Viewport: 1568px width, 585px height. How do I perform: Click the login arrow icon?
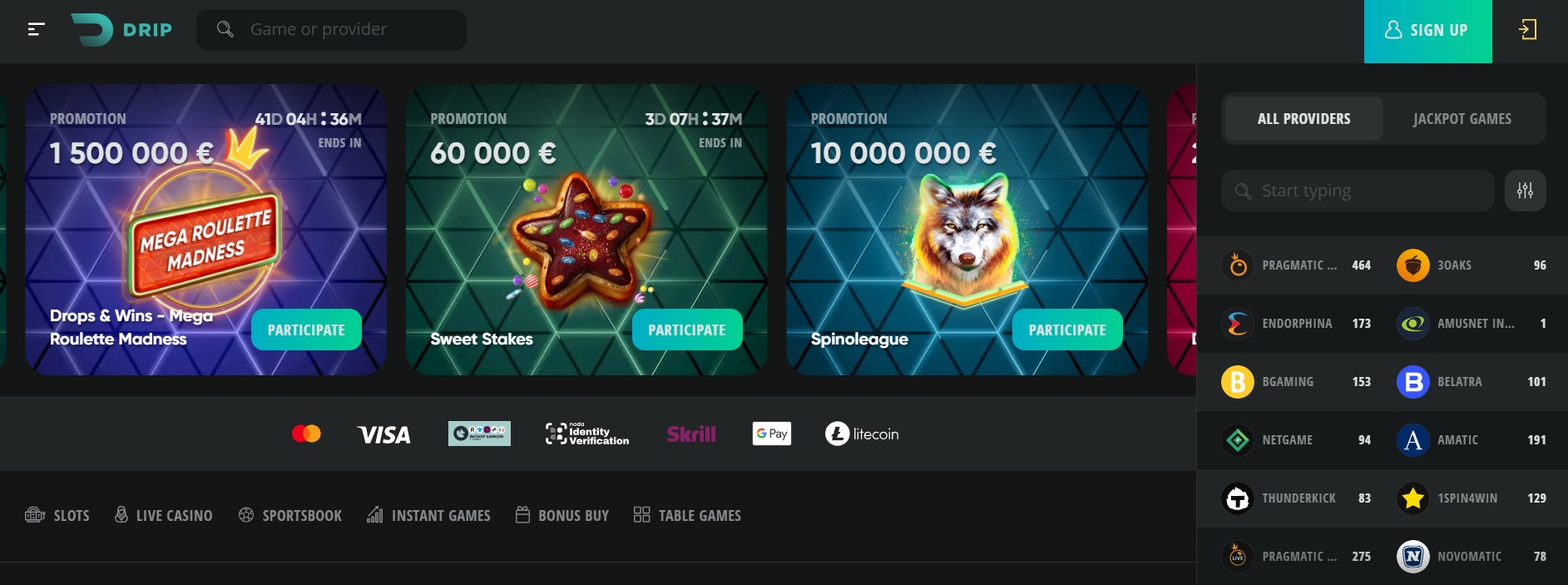(x=1527, y=30)
